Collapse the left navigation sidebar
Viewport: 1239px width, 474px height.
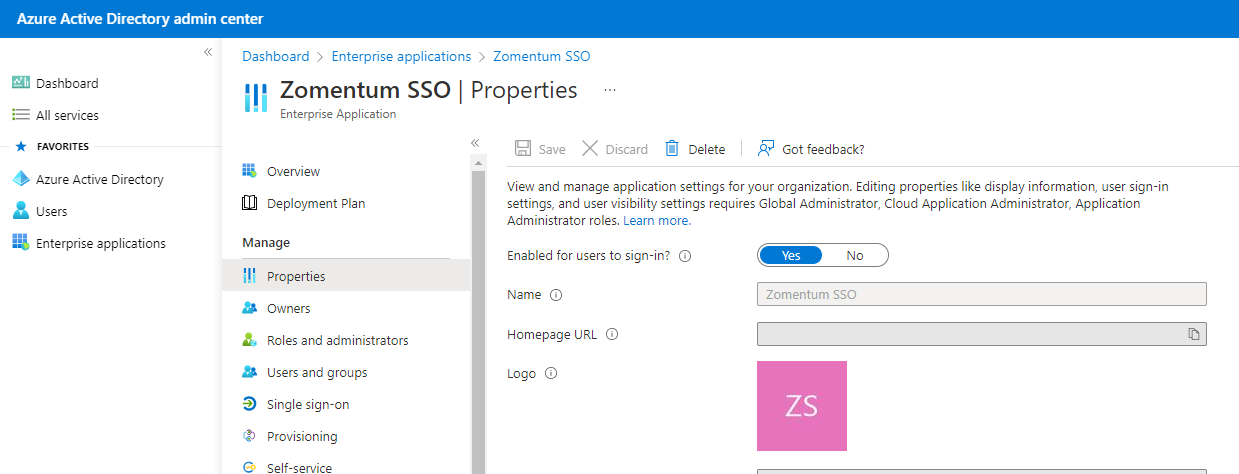[x=208, y=52]
